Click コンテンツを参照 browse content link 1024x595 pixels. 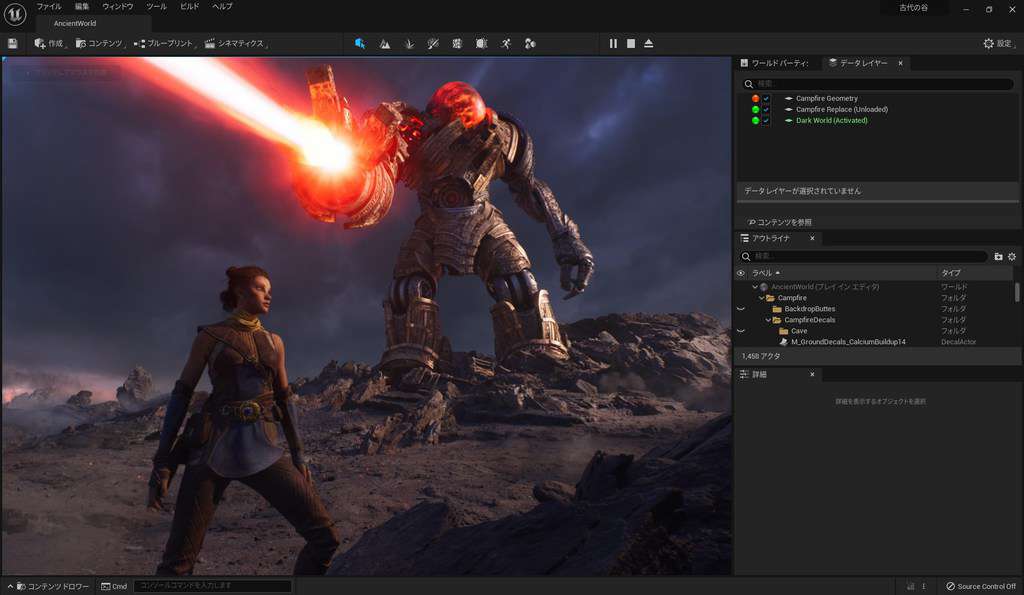click(x=779, y=223)
